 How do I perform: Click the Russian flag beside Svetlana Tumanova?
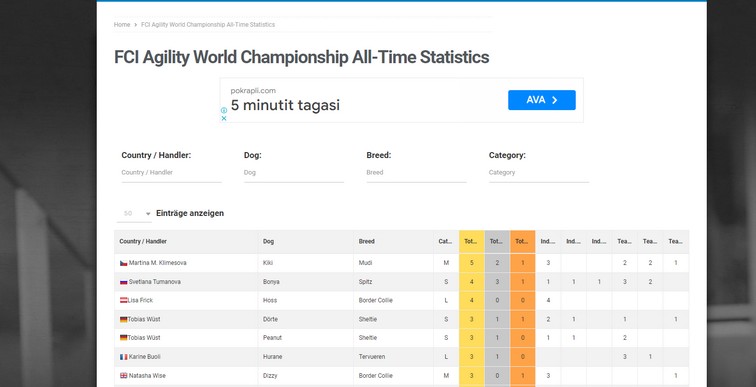point(124,282)
